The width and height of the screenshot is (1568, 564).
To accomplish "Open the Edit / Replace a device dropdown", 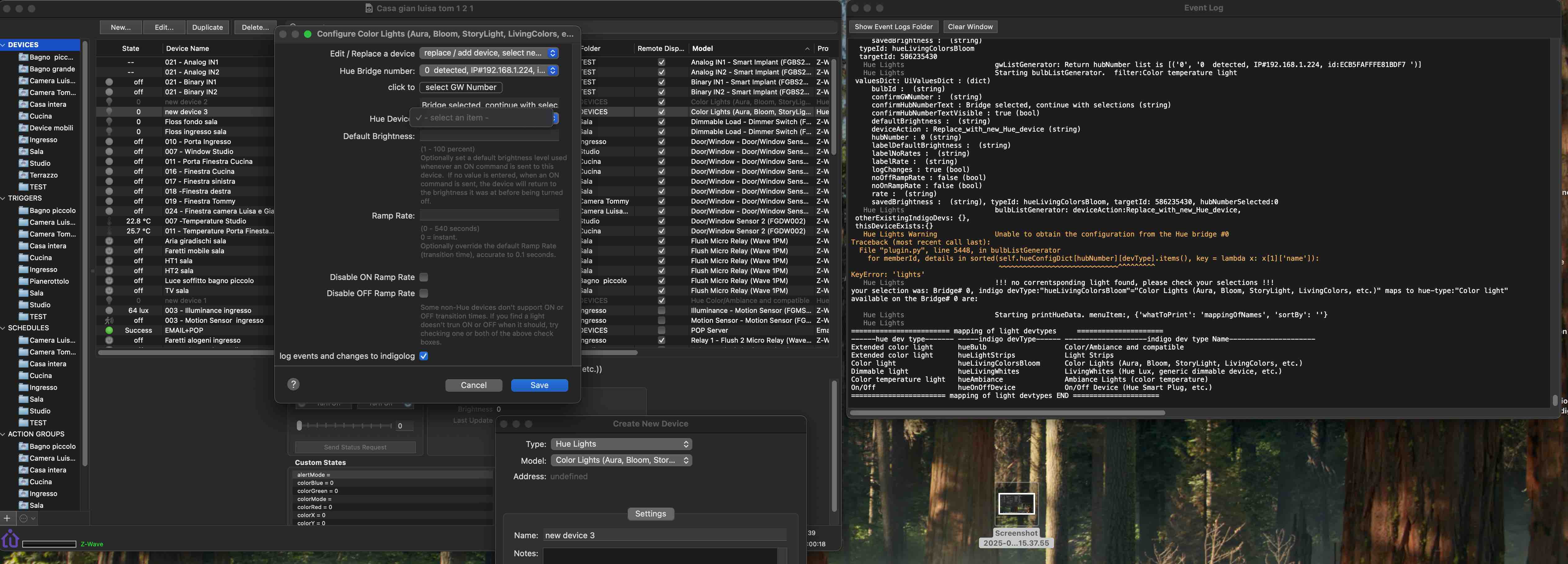I will pyautogui.click(x=489, y=53).
